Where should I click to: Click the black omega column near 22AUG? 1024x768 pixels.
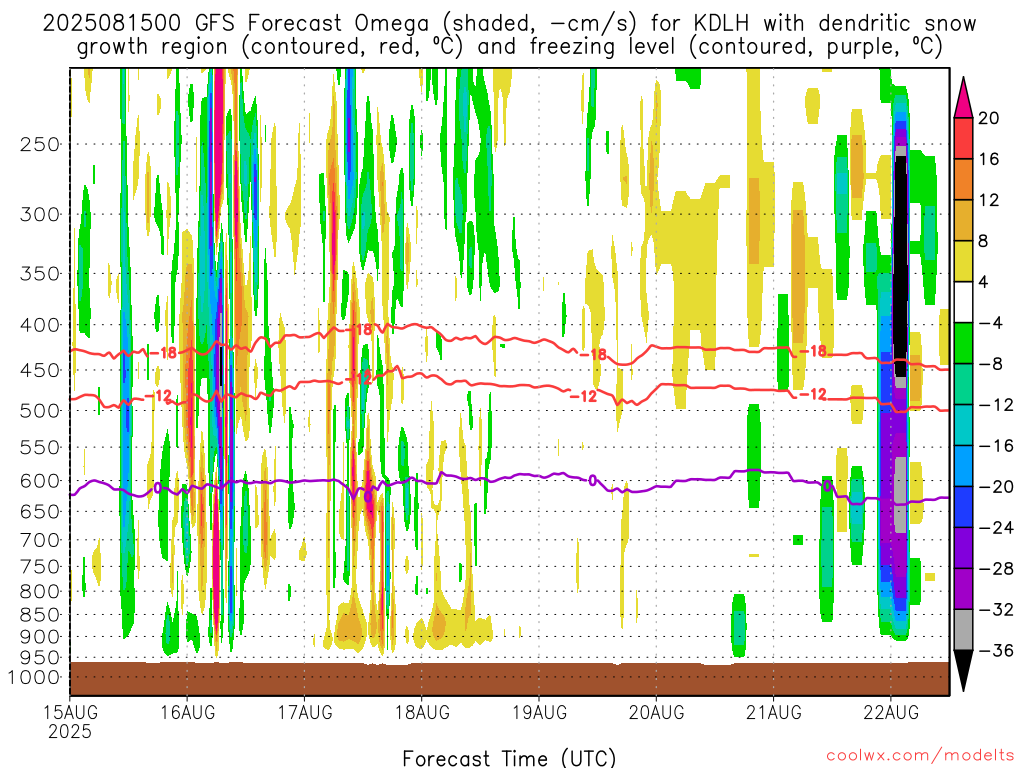tap(900, 264)
